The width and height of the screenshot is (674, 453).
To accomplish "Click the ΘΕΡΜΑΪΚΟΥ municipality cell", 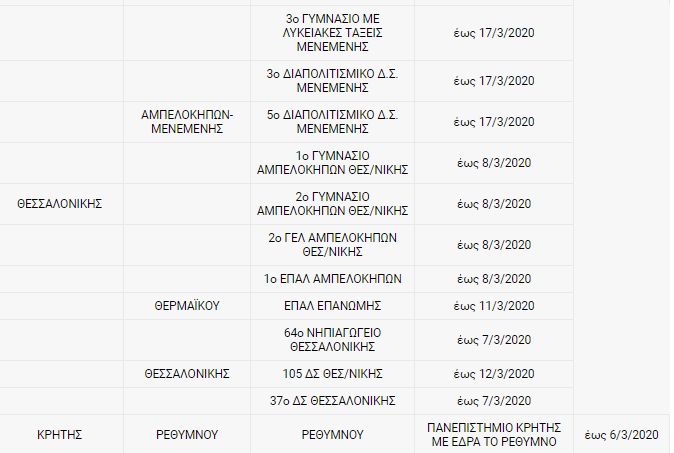I will (x=187, y=306).
